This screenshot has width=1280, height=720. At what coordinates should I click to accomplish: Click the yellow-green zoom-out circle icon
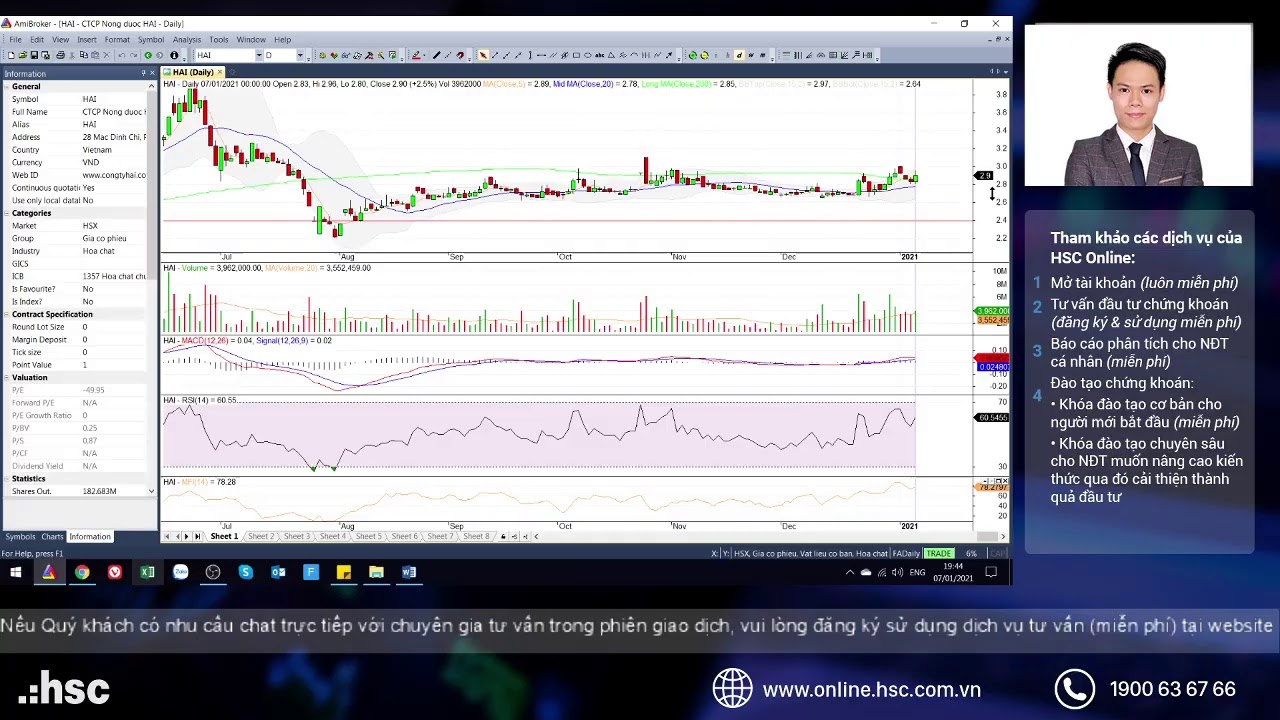pos(705,55)
